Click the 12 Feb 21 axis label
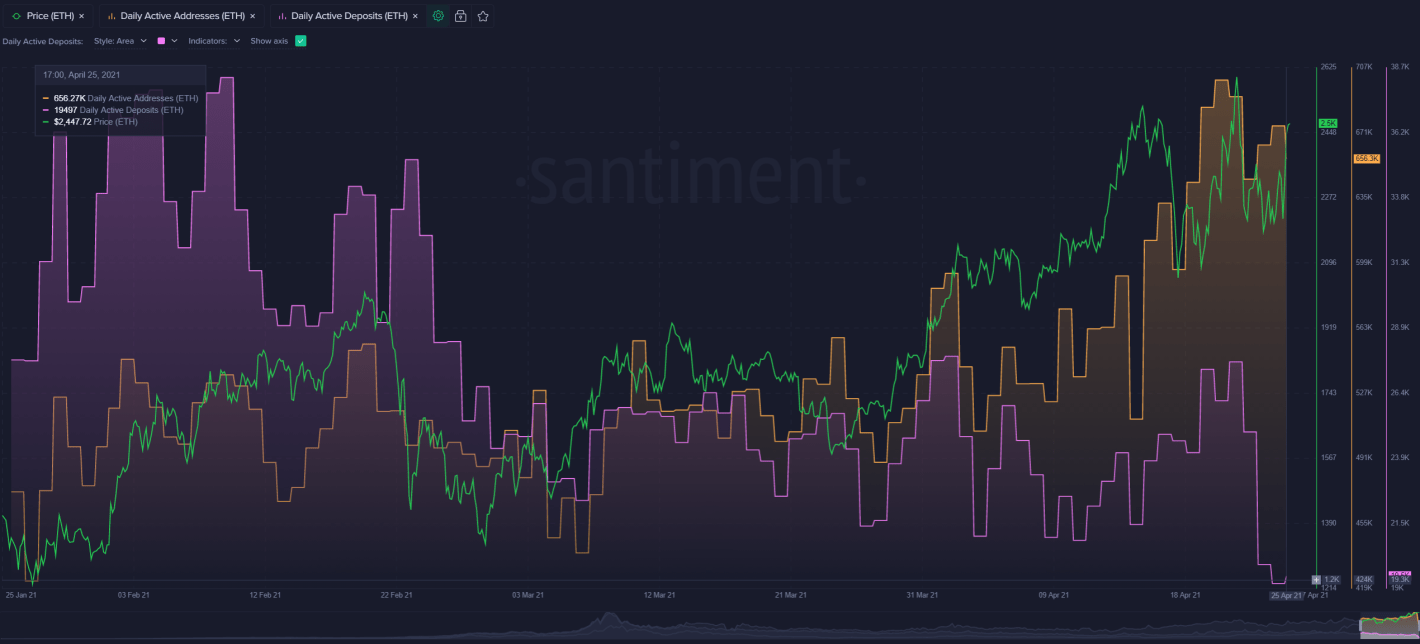1420x644 pixels. pyautogui.click(x=264, y=595)
